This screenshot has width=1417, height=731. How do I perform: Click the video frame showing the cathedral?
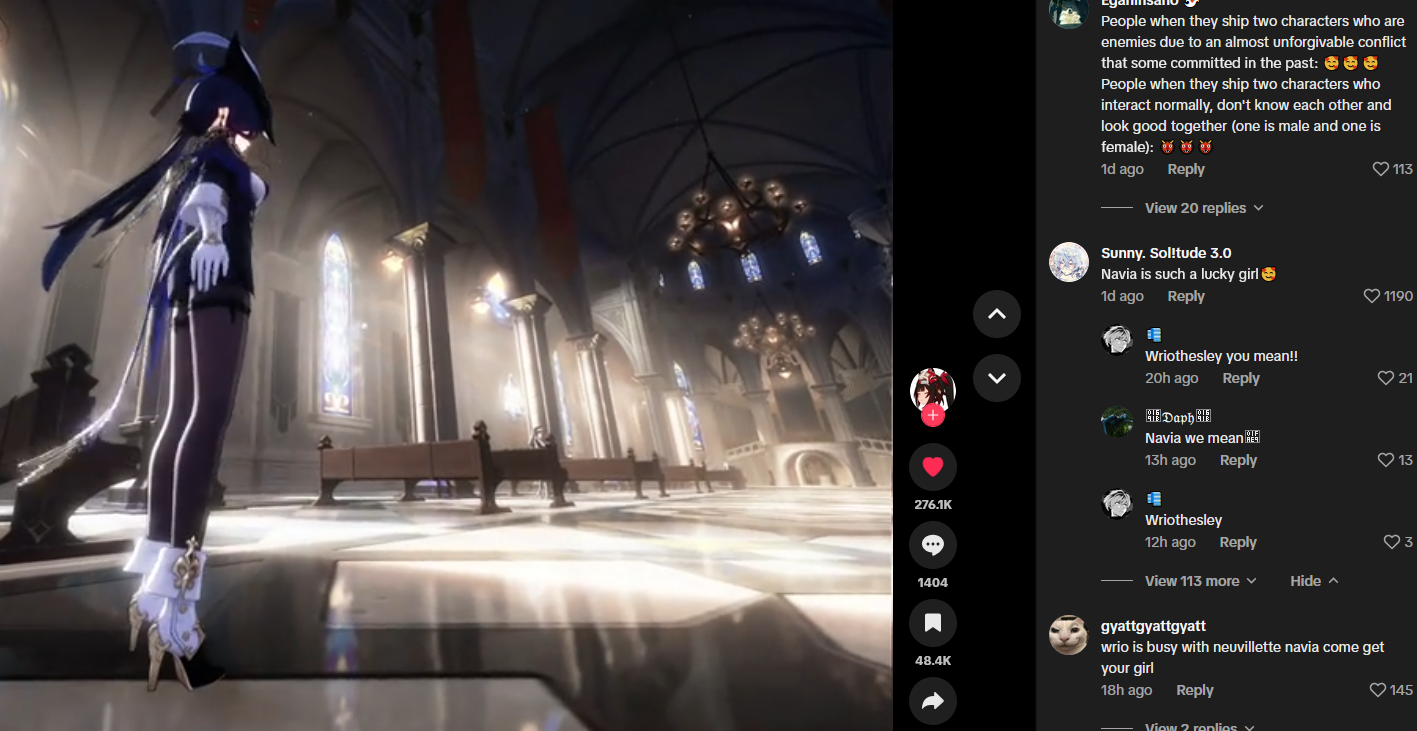[446, 365]
